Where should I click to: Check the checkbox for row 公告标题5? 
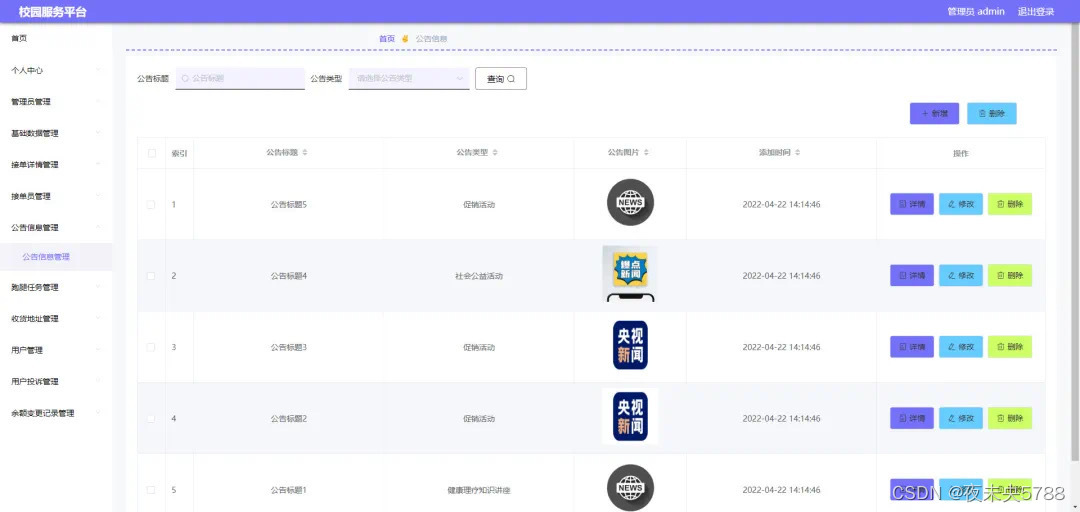tap(151, 205)
